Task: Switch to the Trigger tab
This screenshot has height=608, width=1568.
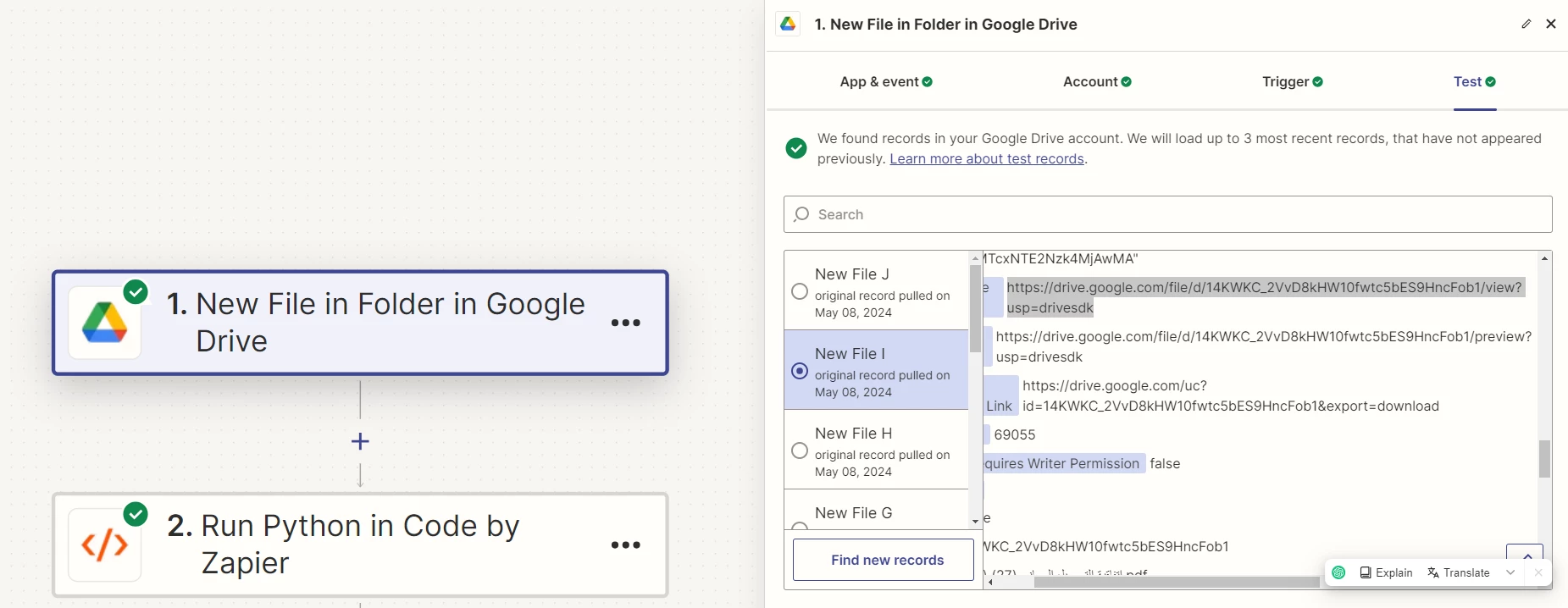Action: click(x=1293, y=81)
